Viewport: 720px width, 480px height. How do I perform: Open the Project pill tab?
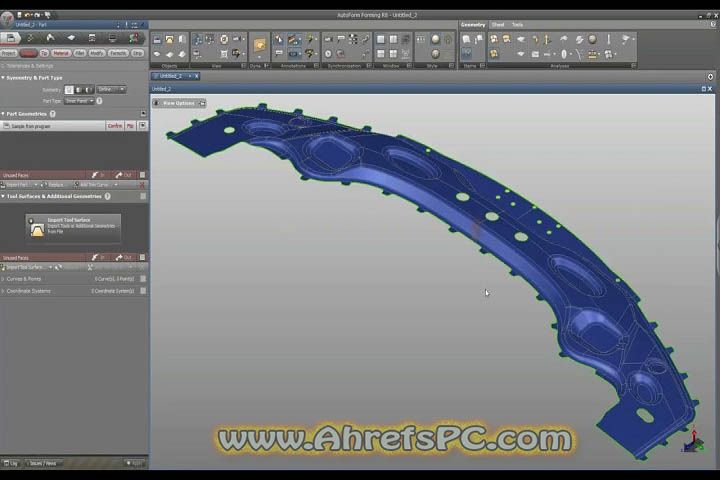coord(9,54)
